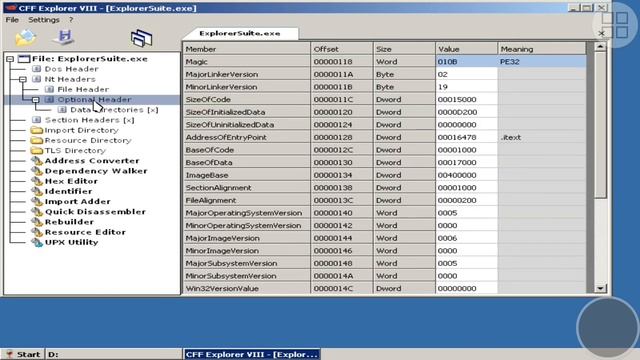Screen dimensions: 640x360
Task: Click the Quick Disassembler tool icon
Action: click(37, 211)
